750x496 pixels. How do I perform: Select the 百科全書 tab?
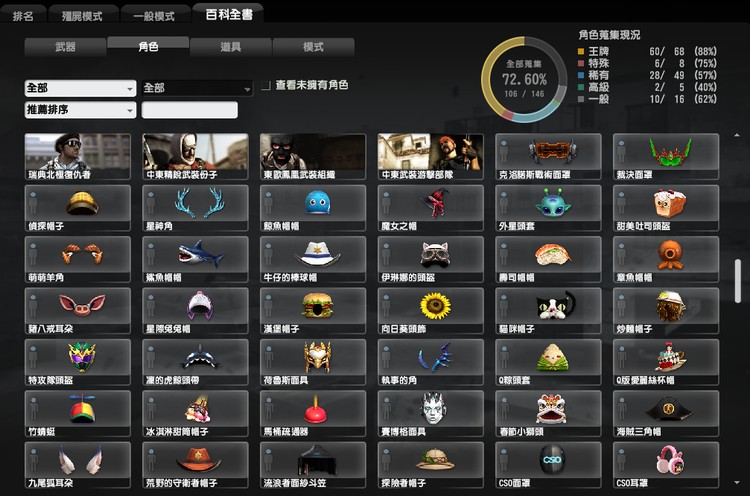(229, 14)
